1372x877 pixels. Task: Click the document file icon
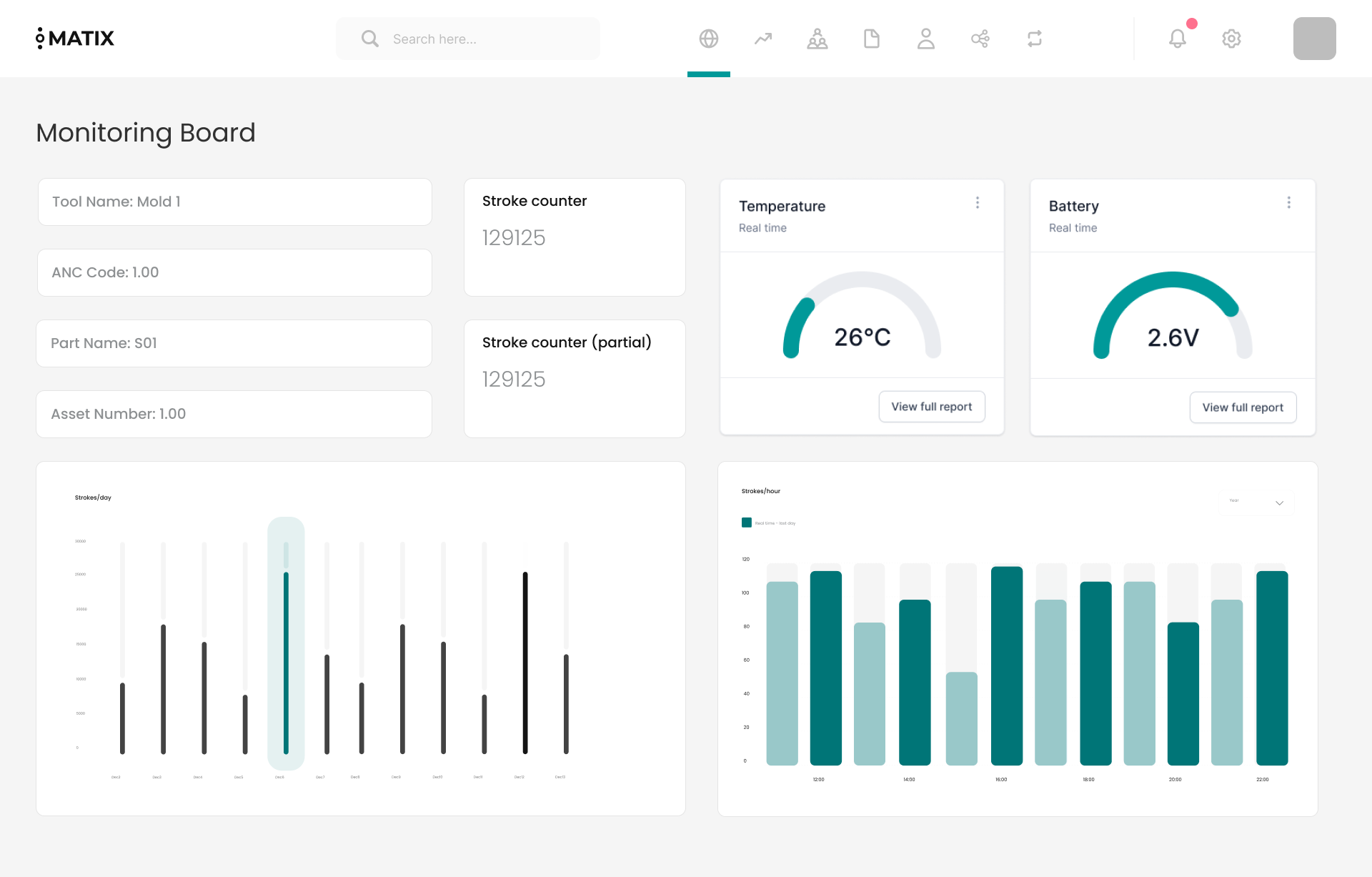pos(871,39)
